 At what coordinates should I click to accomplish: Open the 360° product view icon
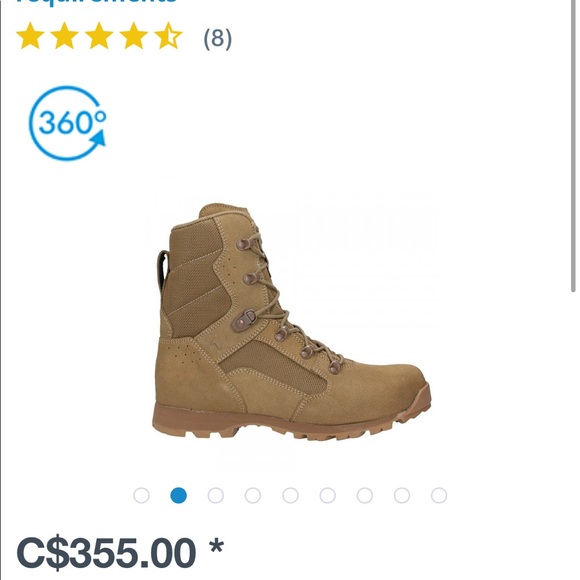pyautogui.click(x=67, y=123)
